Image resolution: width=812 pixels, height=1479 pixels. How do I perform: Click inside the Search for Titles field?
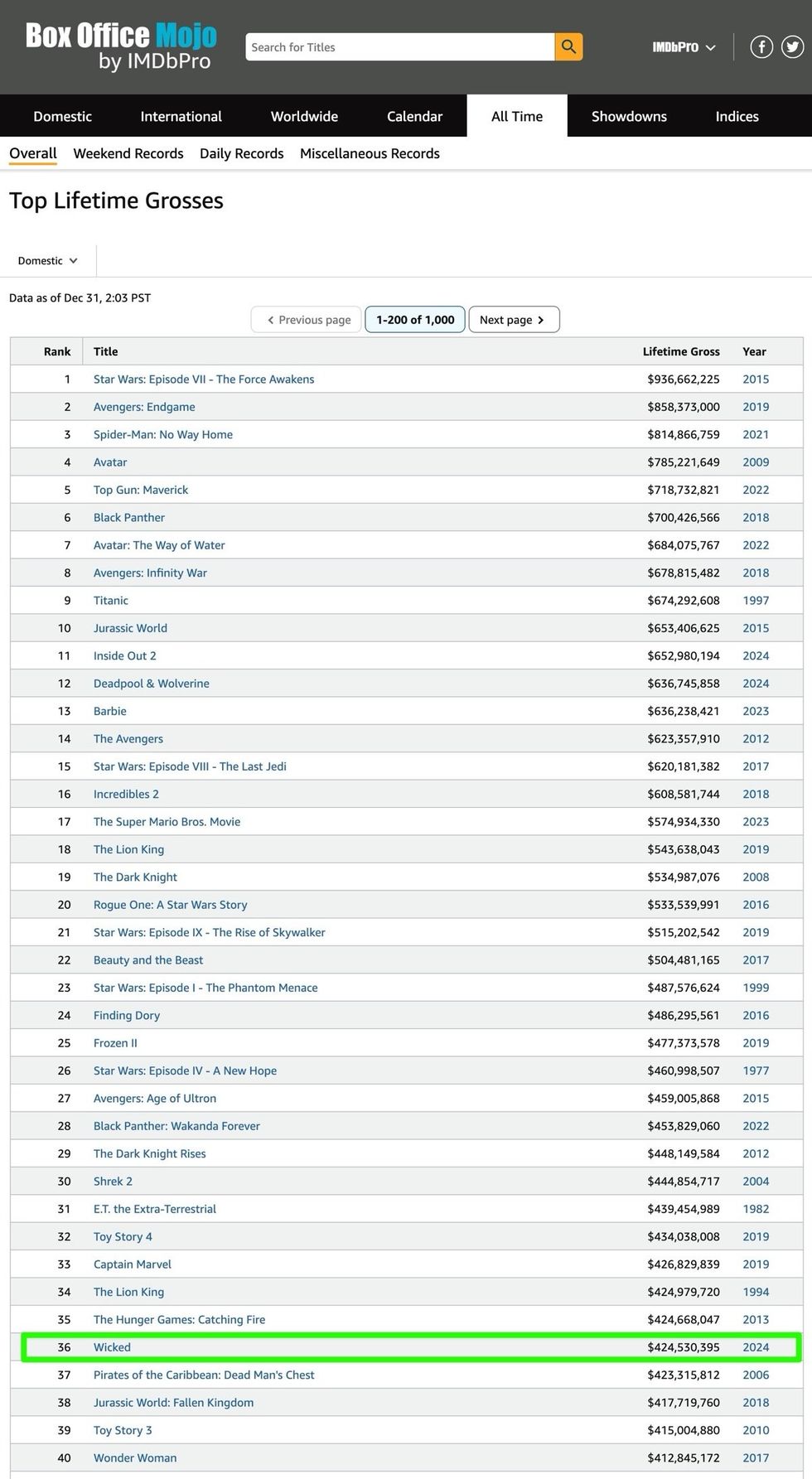tap(398, 46)
